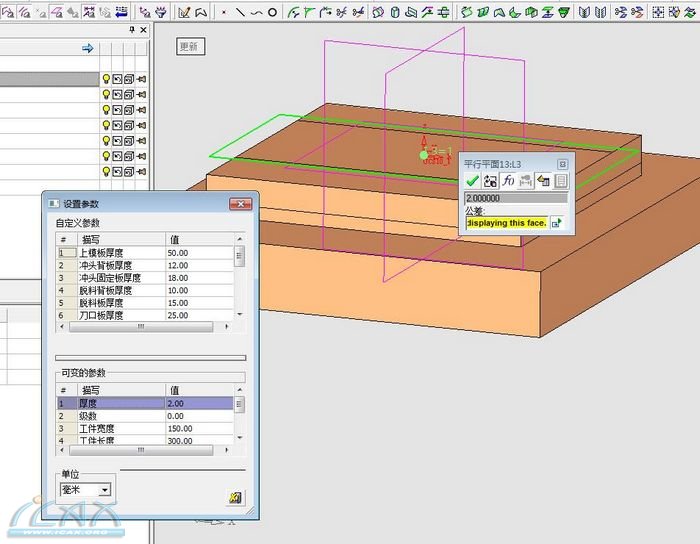Toggle the light bulb visibility in last row
Viewport: 700px width, 544px height.
[x=105, y=170]
